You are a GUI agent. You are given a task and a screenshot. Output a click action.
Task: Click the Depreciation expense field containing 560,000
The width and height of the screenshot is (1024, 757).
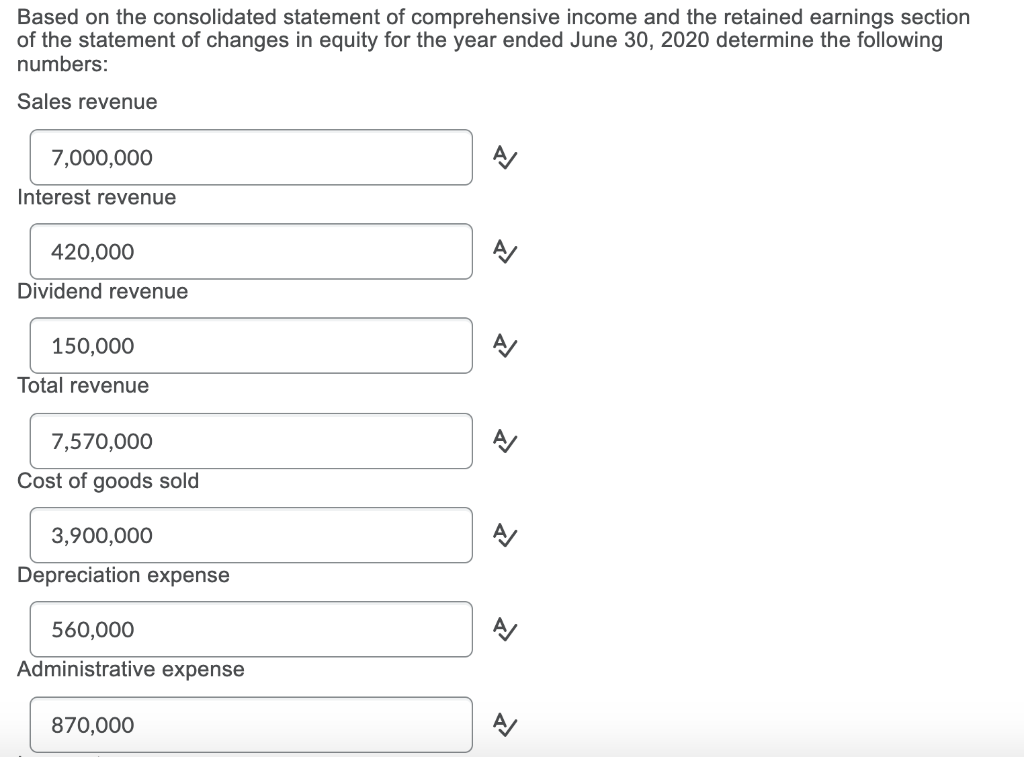[251, 629]
